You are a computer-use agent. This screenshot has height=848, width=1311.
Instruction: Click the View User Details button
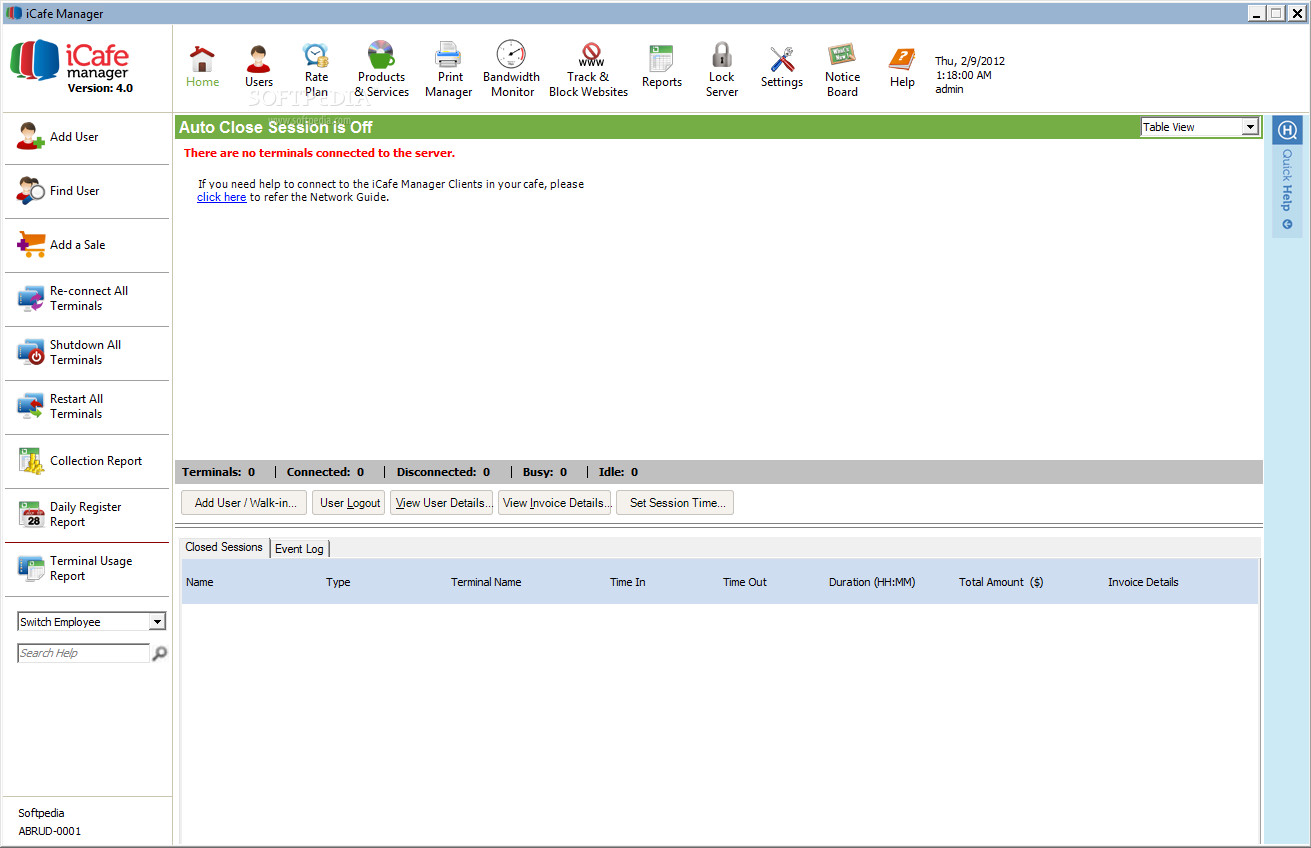point(442,503)
